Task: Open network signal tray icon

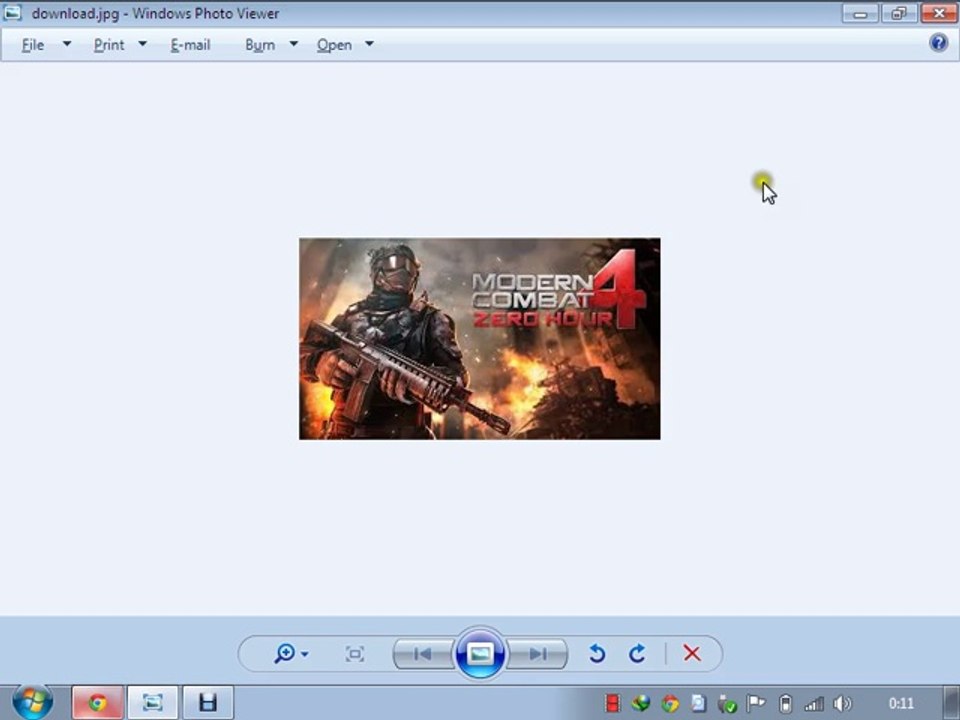Action: point(814,704)
